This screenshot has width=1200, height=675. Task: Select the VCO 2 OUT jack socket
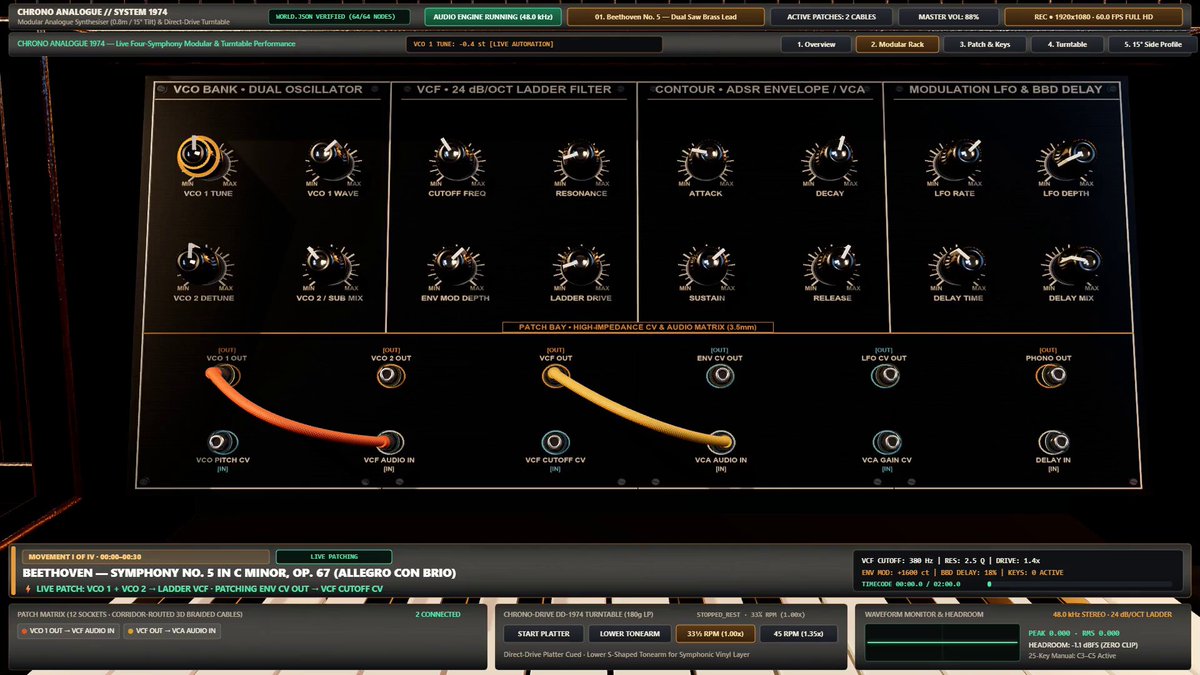pos(391,376)
